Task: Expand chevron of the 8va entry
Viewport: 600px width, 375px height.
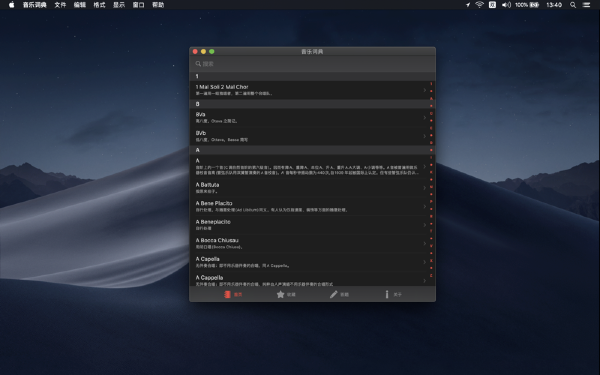Action: pos(424,117)
